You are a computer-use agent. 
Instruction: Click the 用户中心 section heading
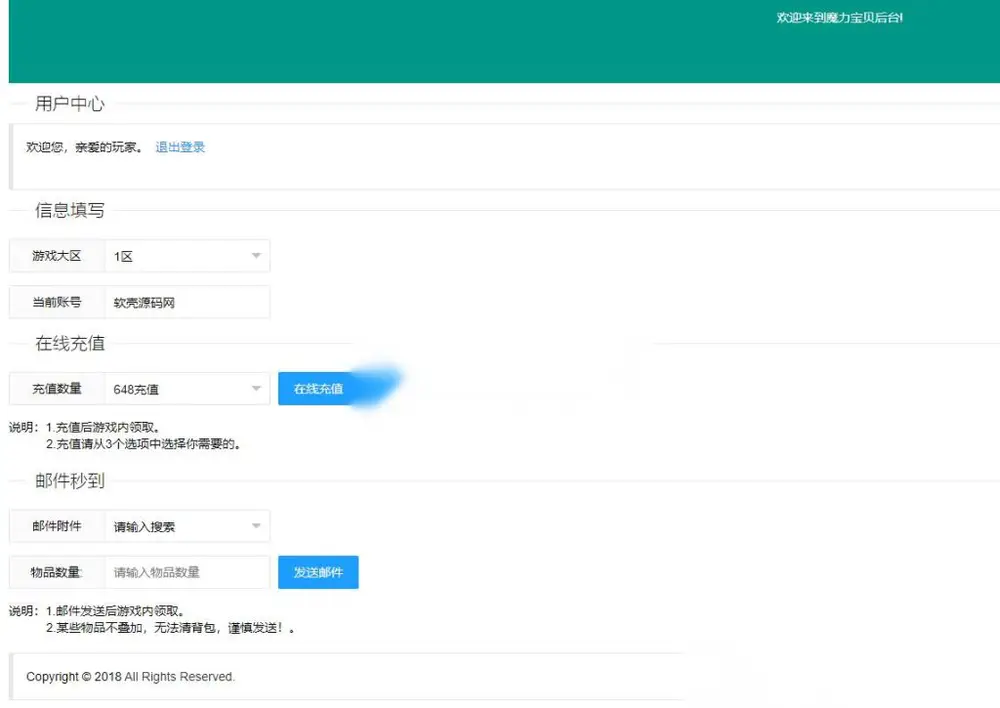pos(70,103)
